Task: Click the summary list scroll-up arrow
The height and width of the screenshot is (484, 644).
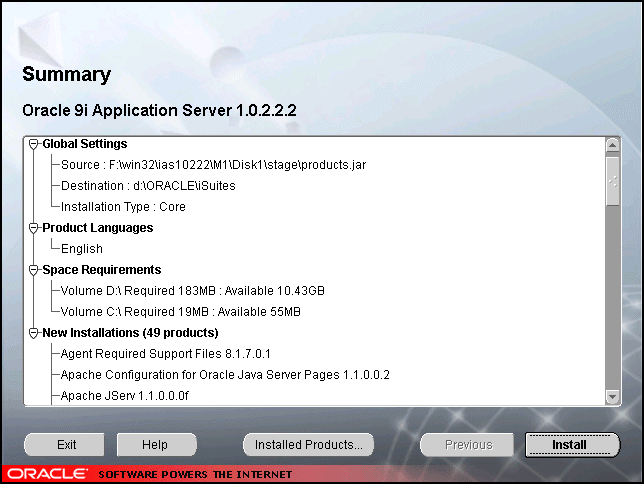Action: pos(612,145)
